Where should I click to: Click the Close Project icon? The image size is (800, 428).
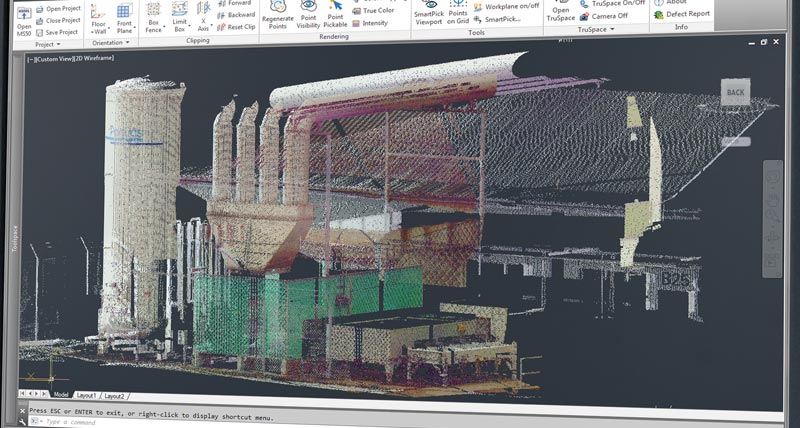pyautogui.click(x=39, y=20)
